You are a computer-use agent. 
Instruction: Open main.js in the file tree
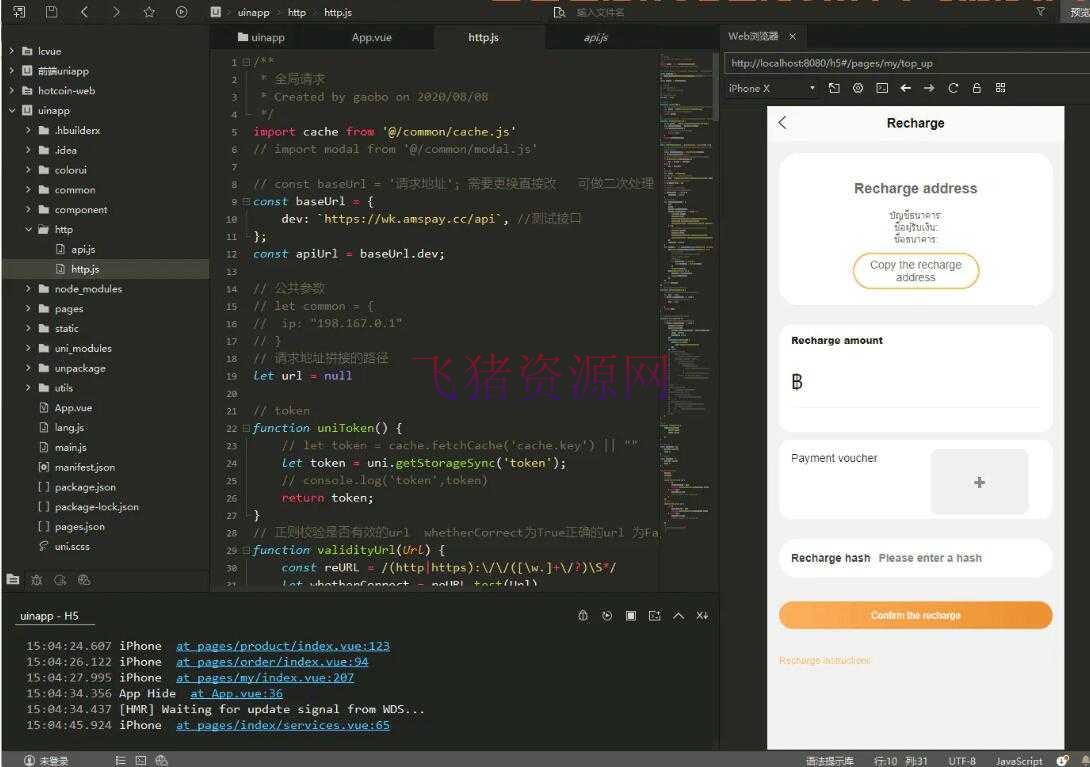tap(70, 447)
